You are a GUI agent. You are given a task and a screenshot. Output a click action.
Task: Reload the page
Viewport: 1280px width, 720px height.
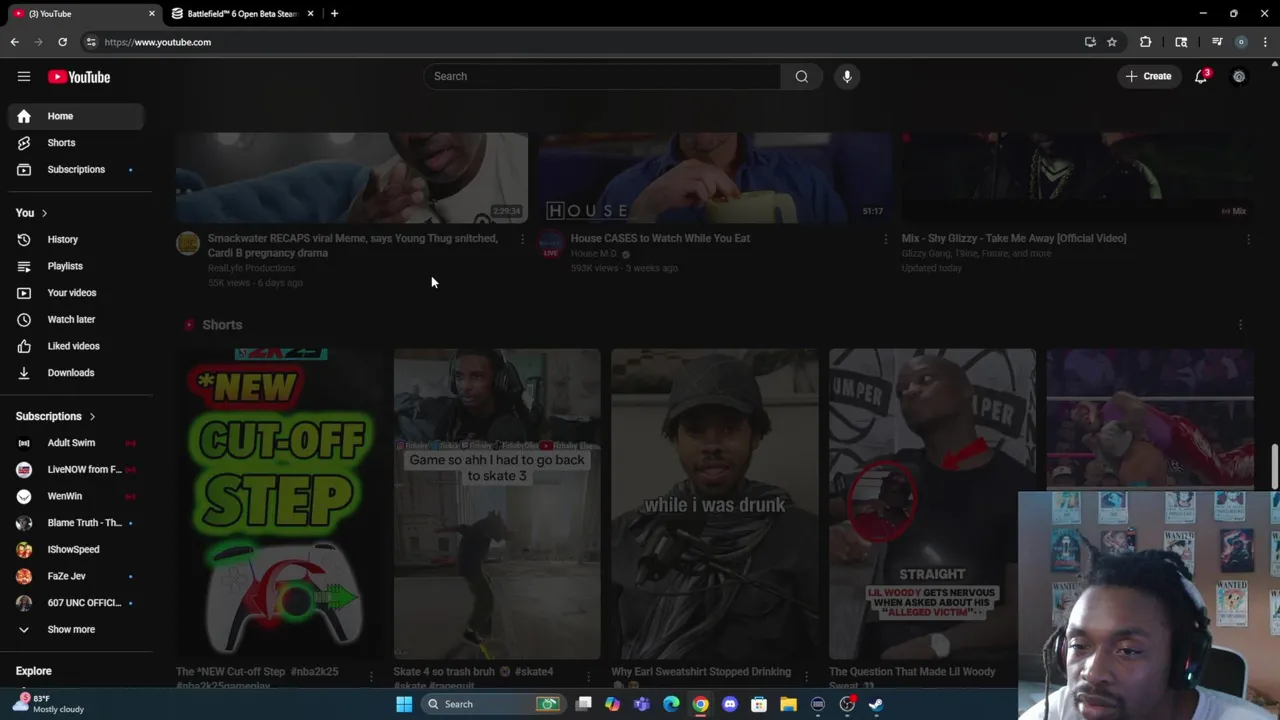coord(62,42)
